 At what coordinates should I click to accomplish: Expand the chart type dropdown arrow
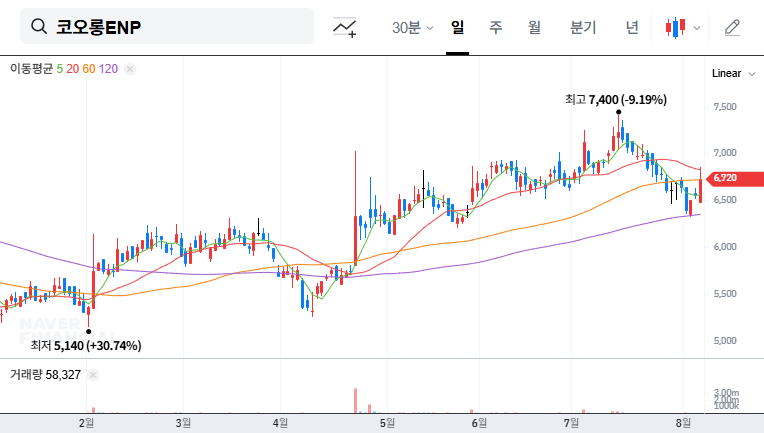click(697, 28)
